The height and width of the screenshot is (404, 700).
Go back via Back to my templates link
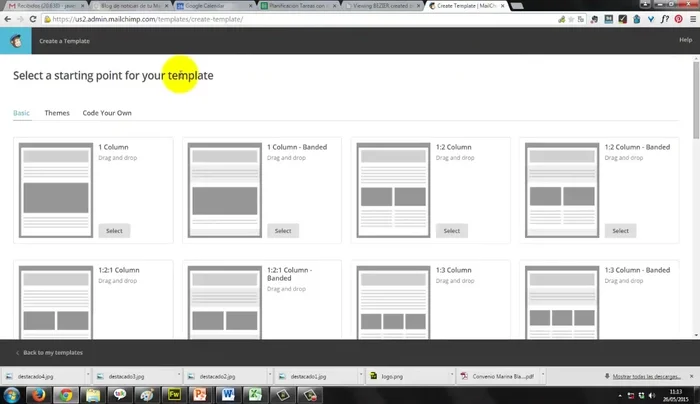pyautogui.click(x=50, y=353)
